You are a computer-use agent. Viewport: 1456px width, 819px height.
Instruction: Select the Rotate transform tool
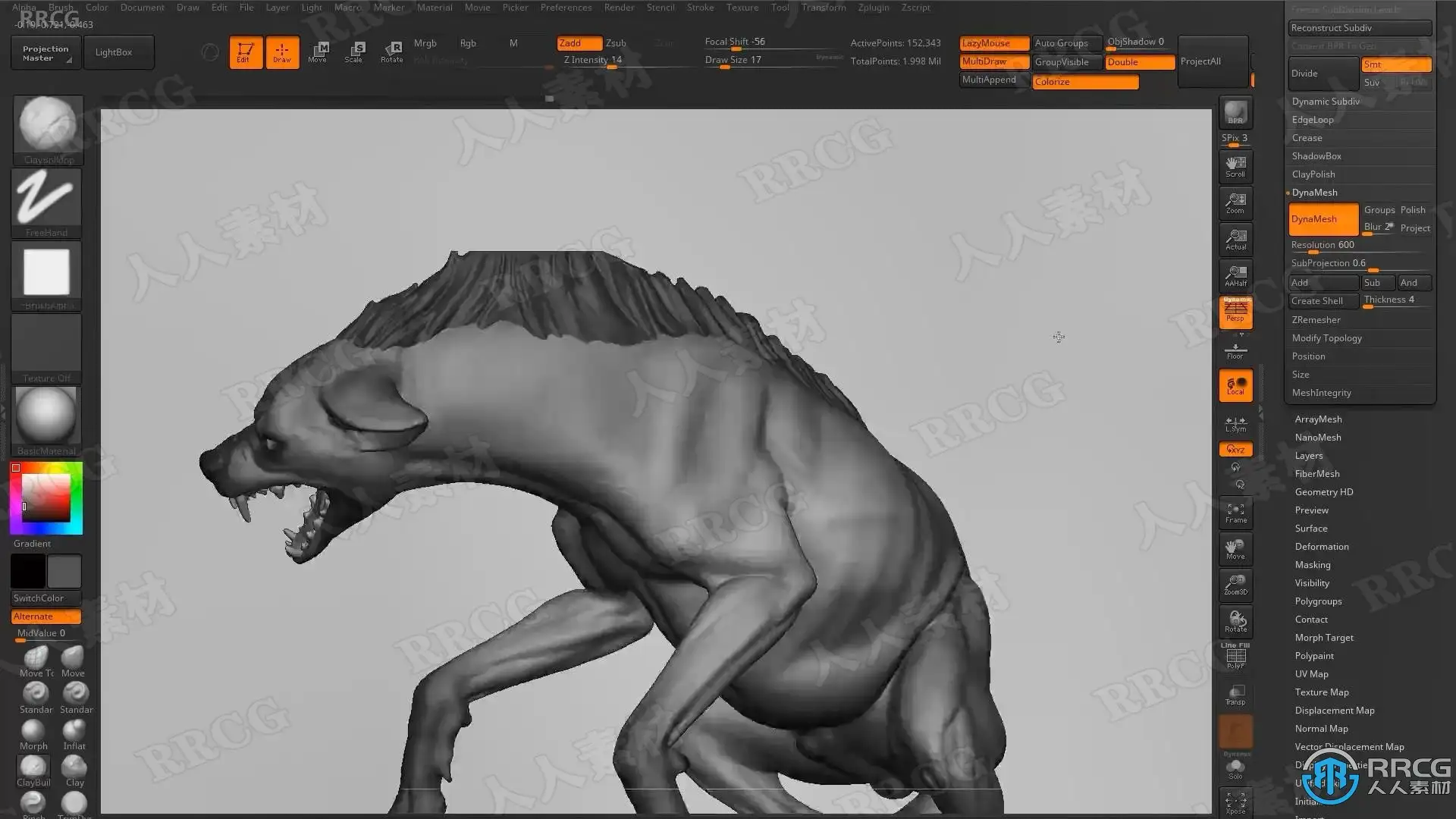[x=391, y=52]
